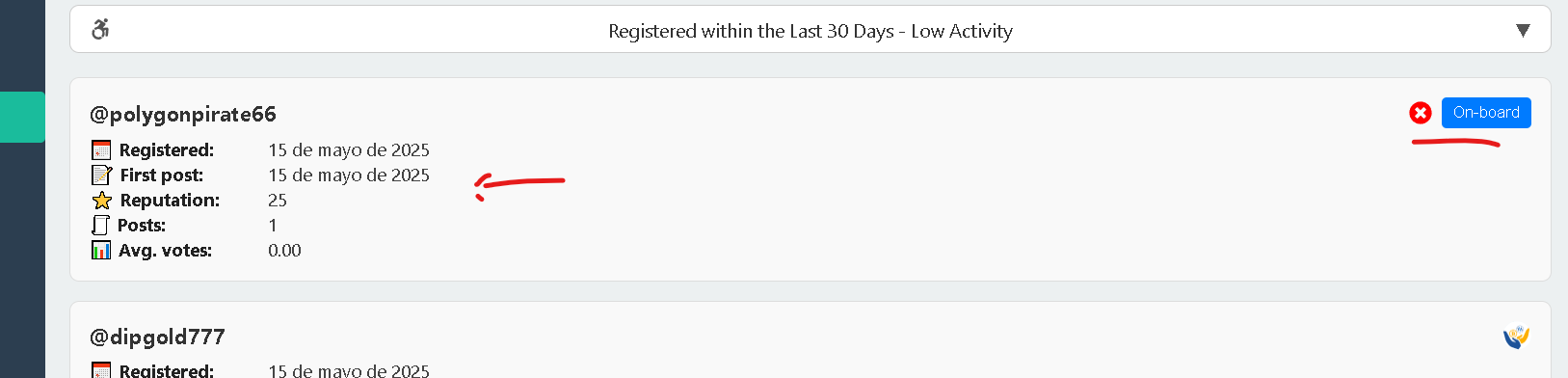Click the On-board button for polygonpirate66

[1486, 113]
